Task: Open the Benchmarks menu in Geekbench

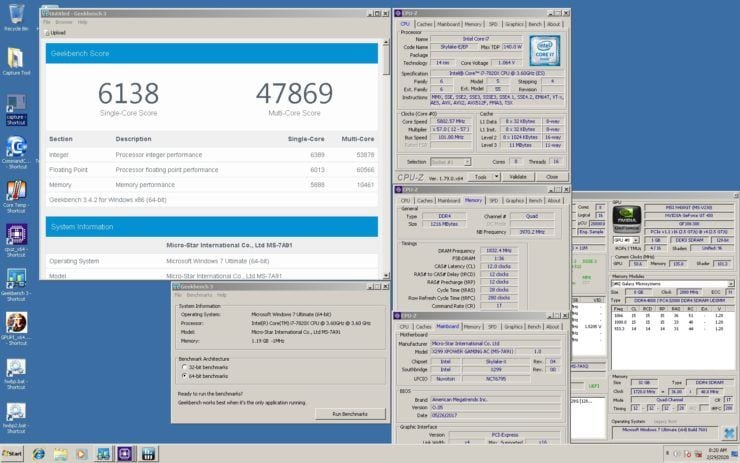Action: click(x=199, y=295)
